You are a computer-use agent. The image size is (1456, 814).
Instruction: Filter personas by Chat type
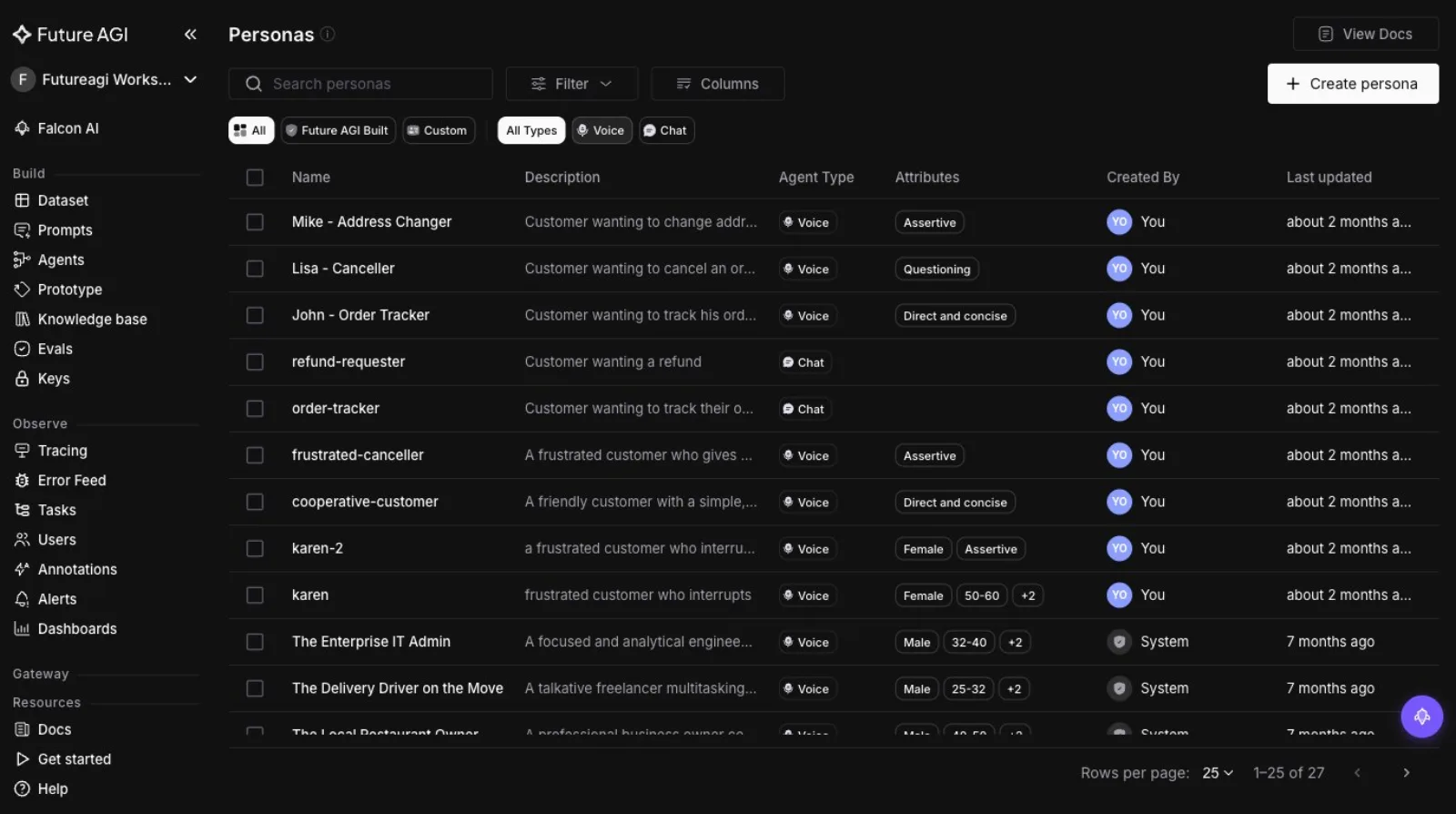click(x=666, y=130)
